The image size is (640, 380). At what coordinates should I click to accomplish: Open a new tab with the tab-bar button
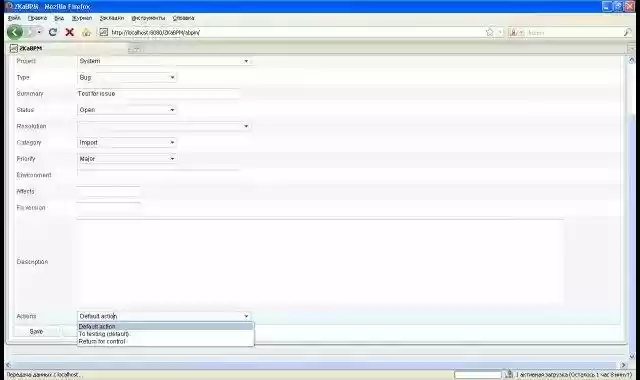click(x=135, y=49)
